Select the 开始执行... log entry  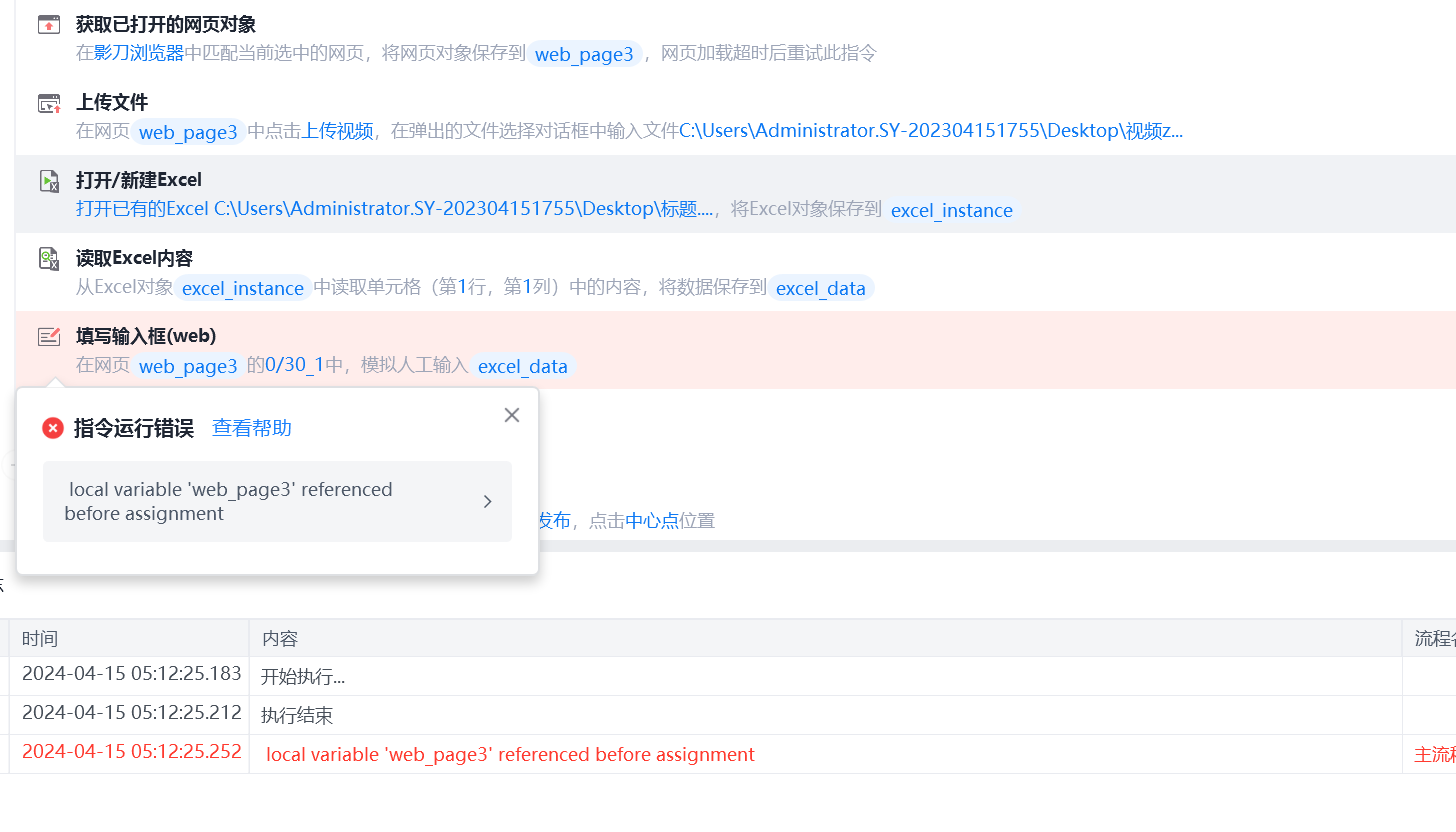coord(303,677)
